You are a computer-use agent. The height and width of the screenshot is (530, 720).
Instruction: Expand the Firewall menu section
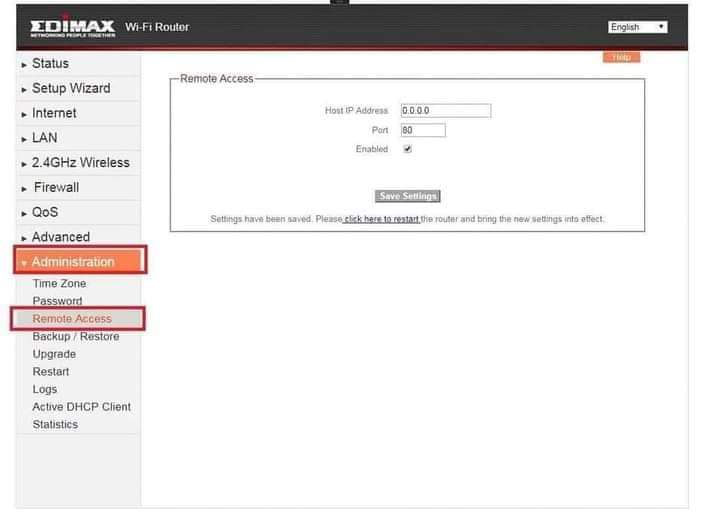tap(56, 187)
